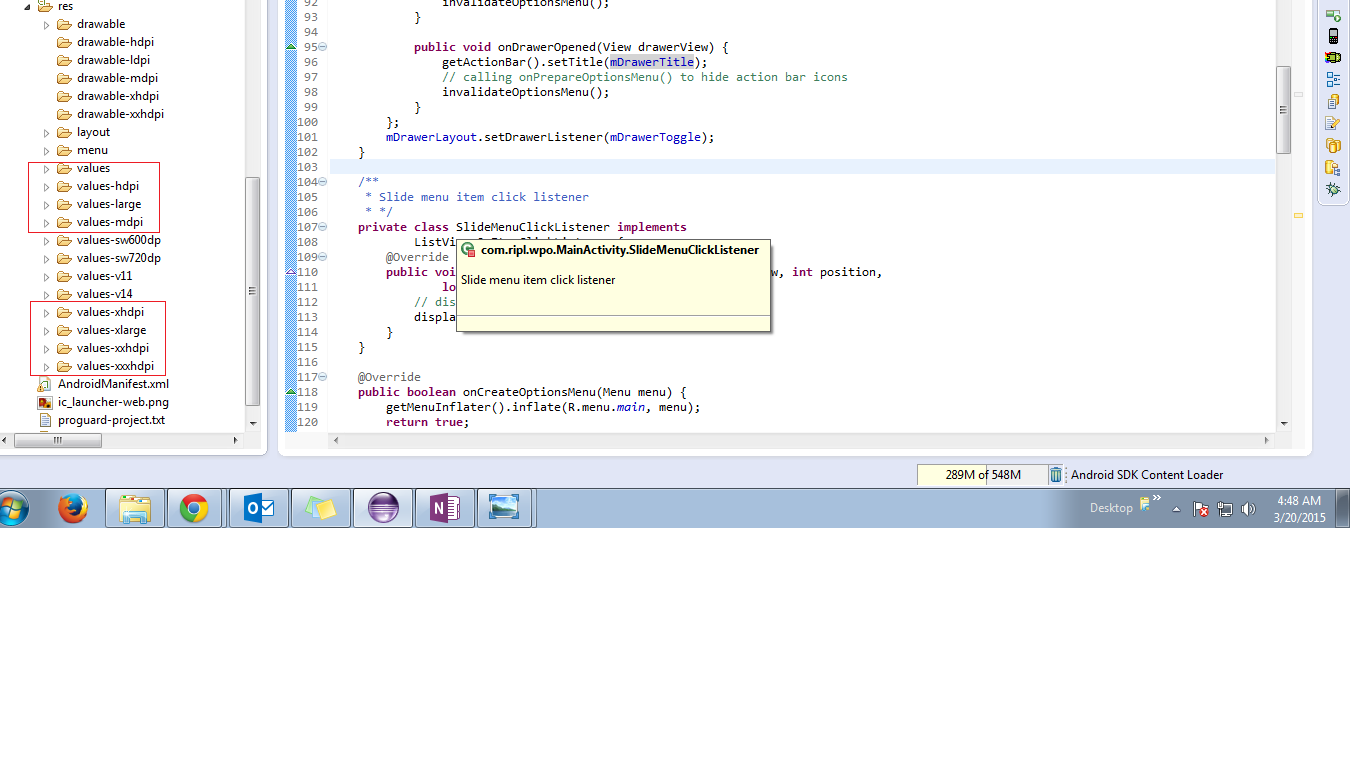Select the values-sw720dp folder
The height and width of the screenshot is (768, 1366).
coord(109,258)
